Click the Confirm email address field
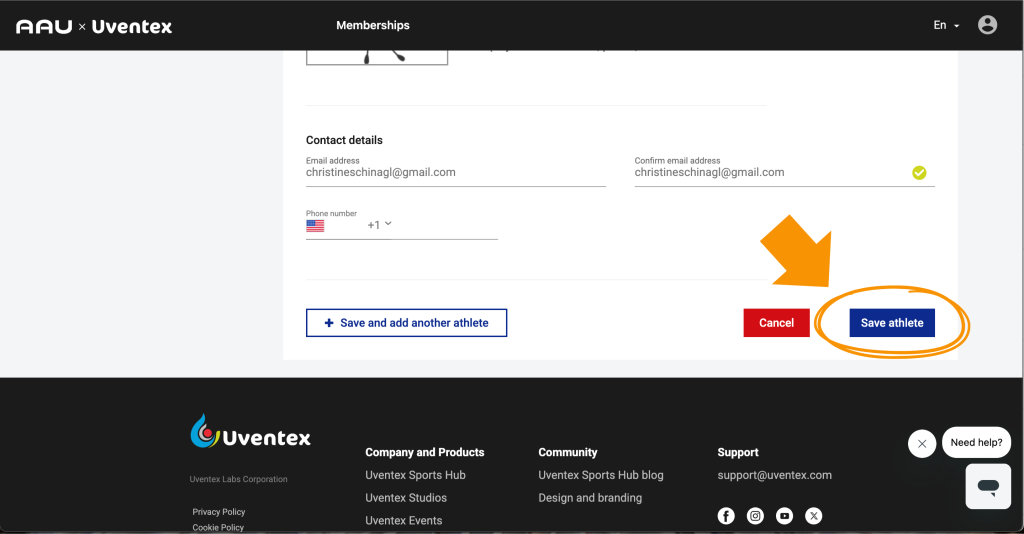Viewport: 1024px width, 534px height. 770,173
